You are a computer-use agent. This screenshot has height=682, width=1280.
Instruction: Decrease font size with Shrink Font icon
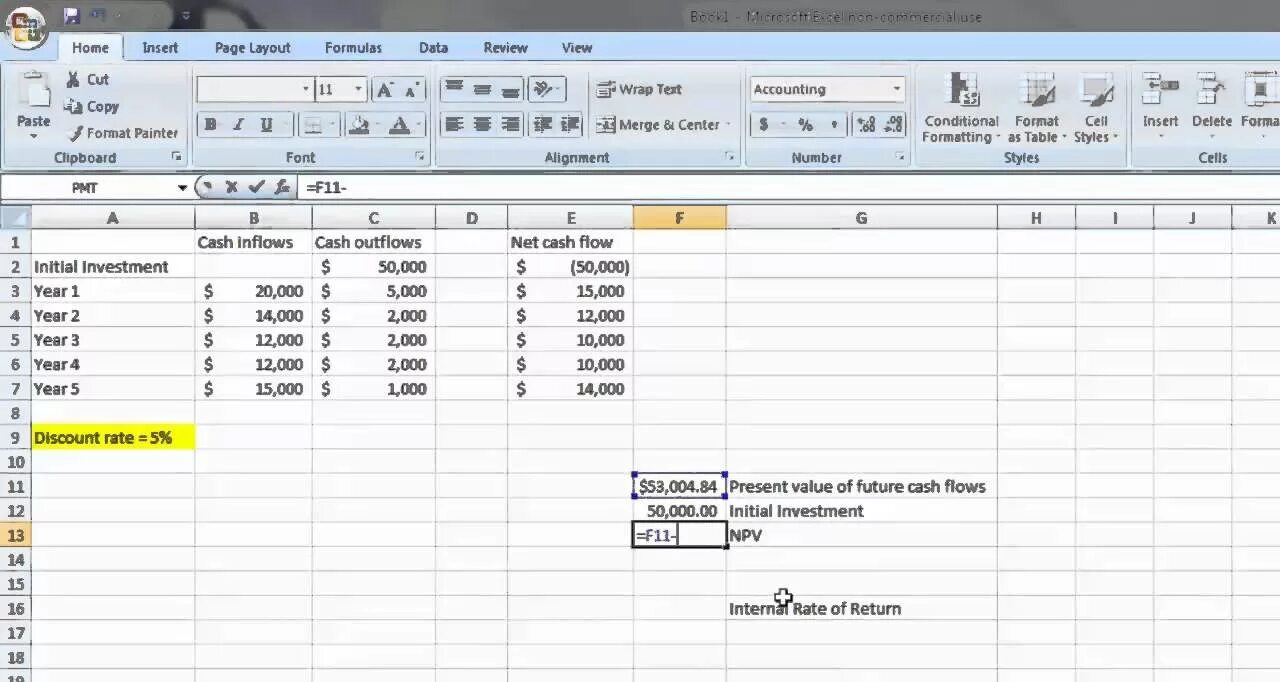[x=411, y=90]
